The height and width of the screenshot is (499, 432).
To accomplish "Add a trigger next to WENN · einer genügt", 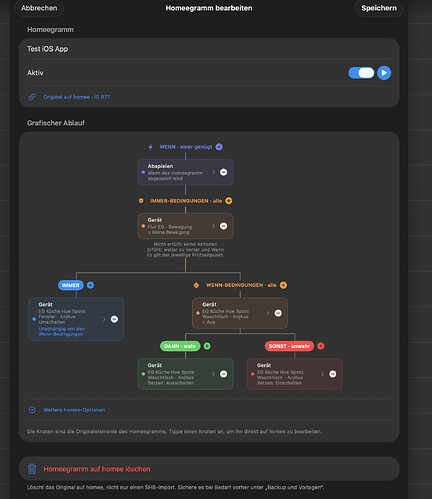I will point(219,147).
